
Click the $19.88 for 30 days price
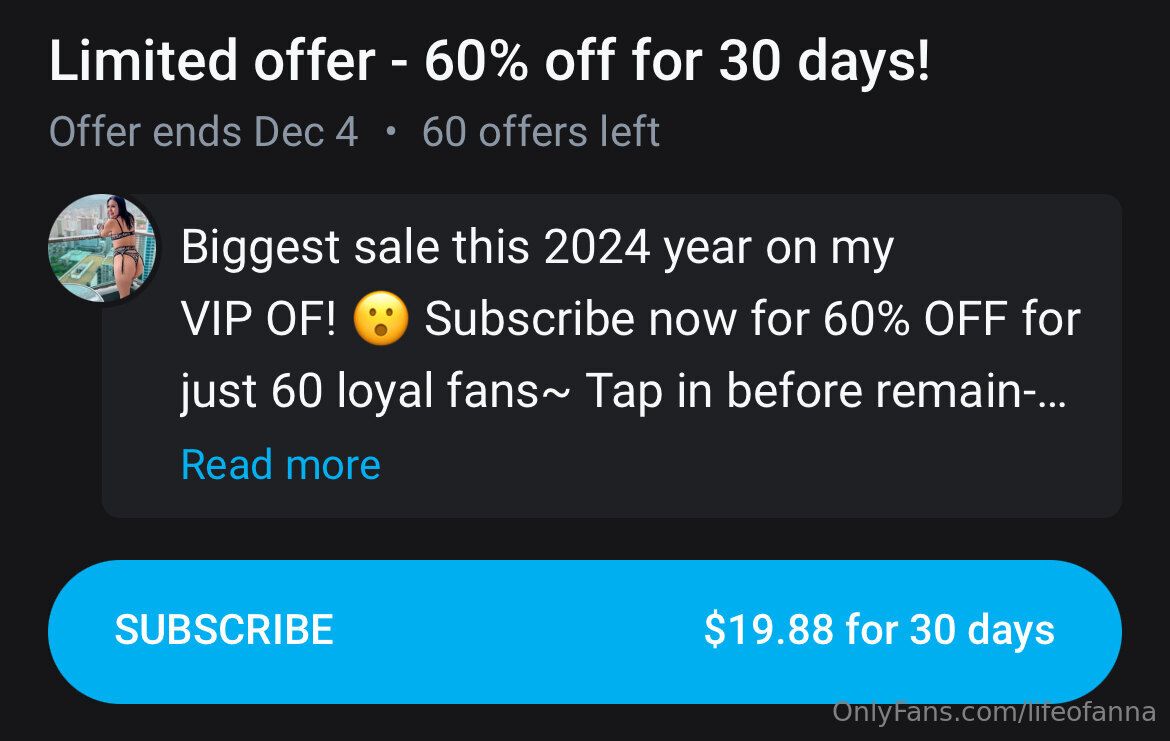click(878, 630)
